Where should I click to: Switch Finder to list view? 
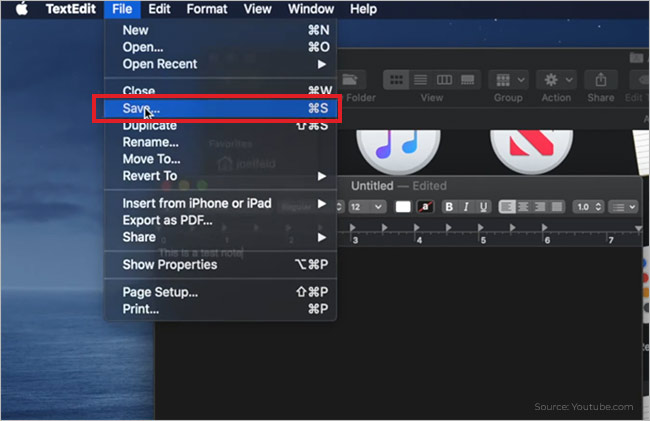tap(420, 80)
